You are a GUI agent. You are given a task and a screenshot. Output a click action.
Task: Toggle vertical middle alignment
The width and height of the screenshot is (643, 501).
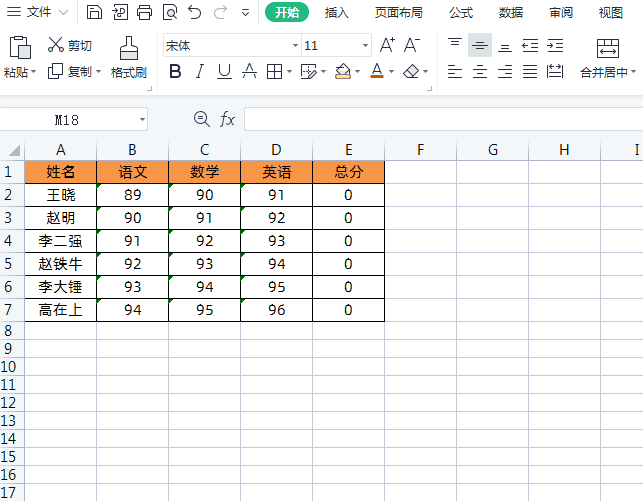tap(480, 45)
